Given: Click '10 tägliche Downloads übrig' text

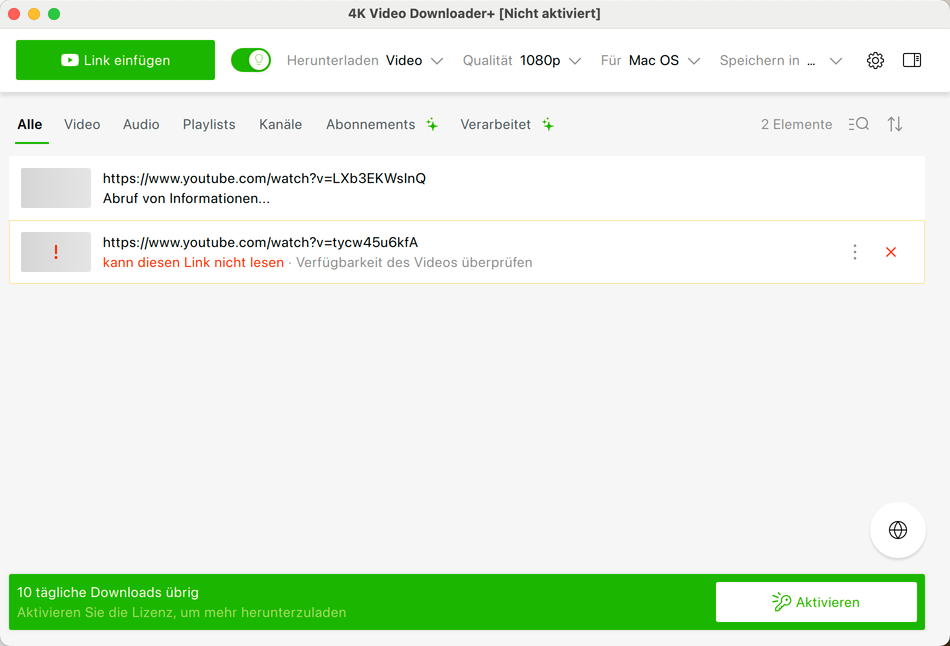Looking at the screenshot, I should pos(108,593).
